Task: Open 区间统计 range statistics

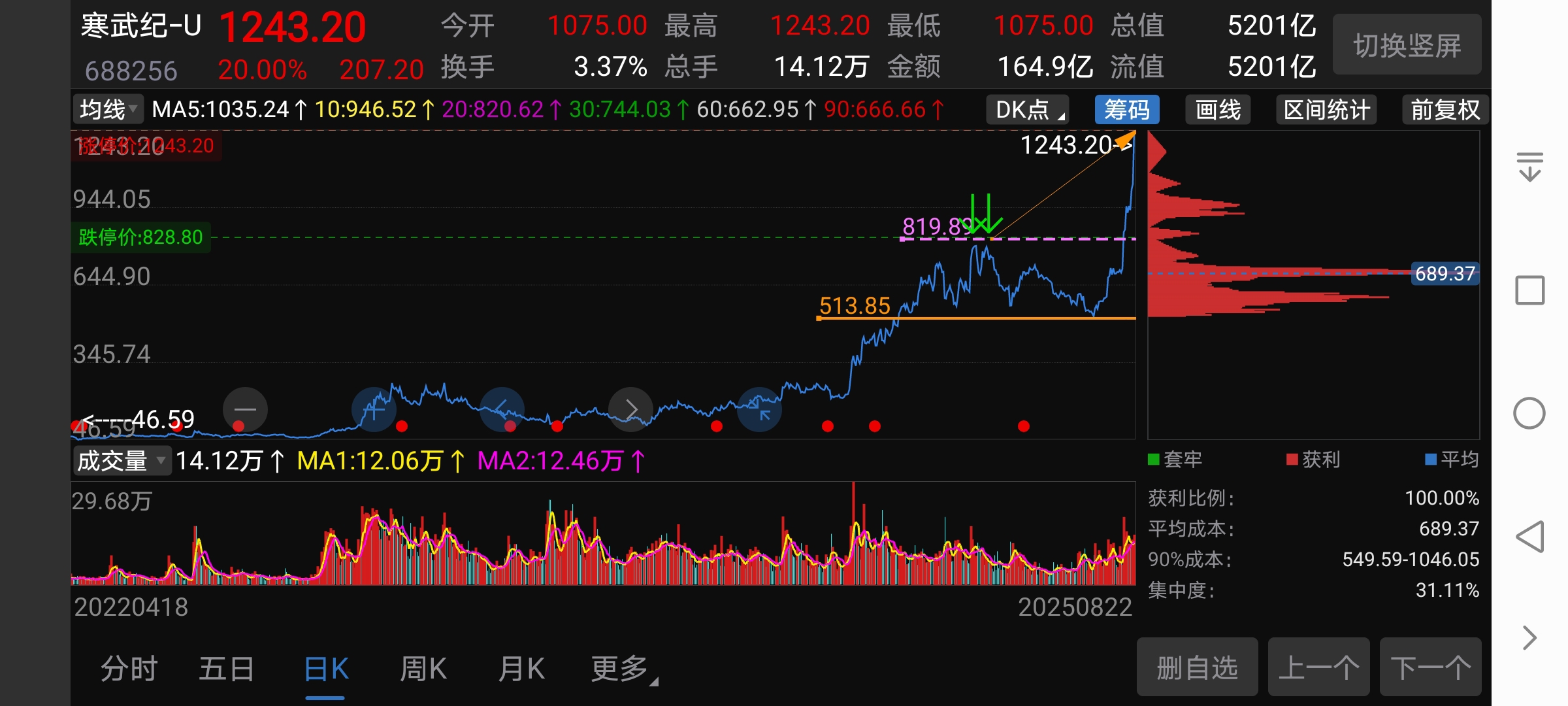Action: (x=1326, y=109)
